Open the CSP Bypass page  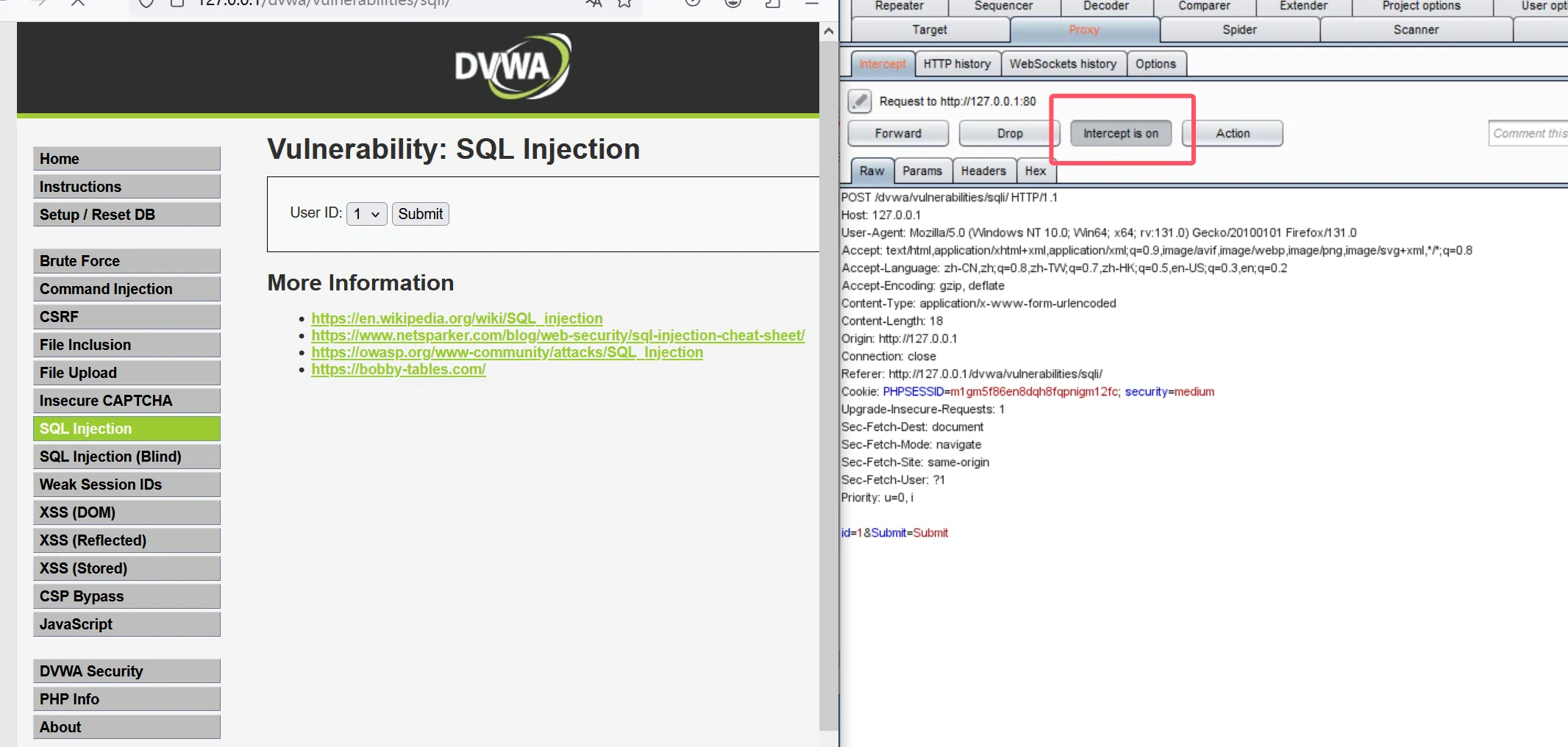pos(126,596)
